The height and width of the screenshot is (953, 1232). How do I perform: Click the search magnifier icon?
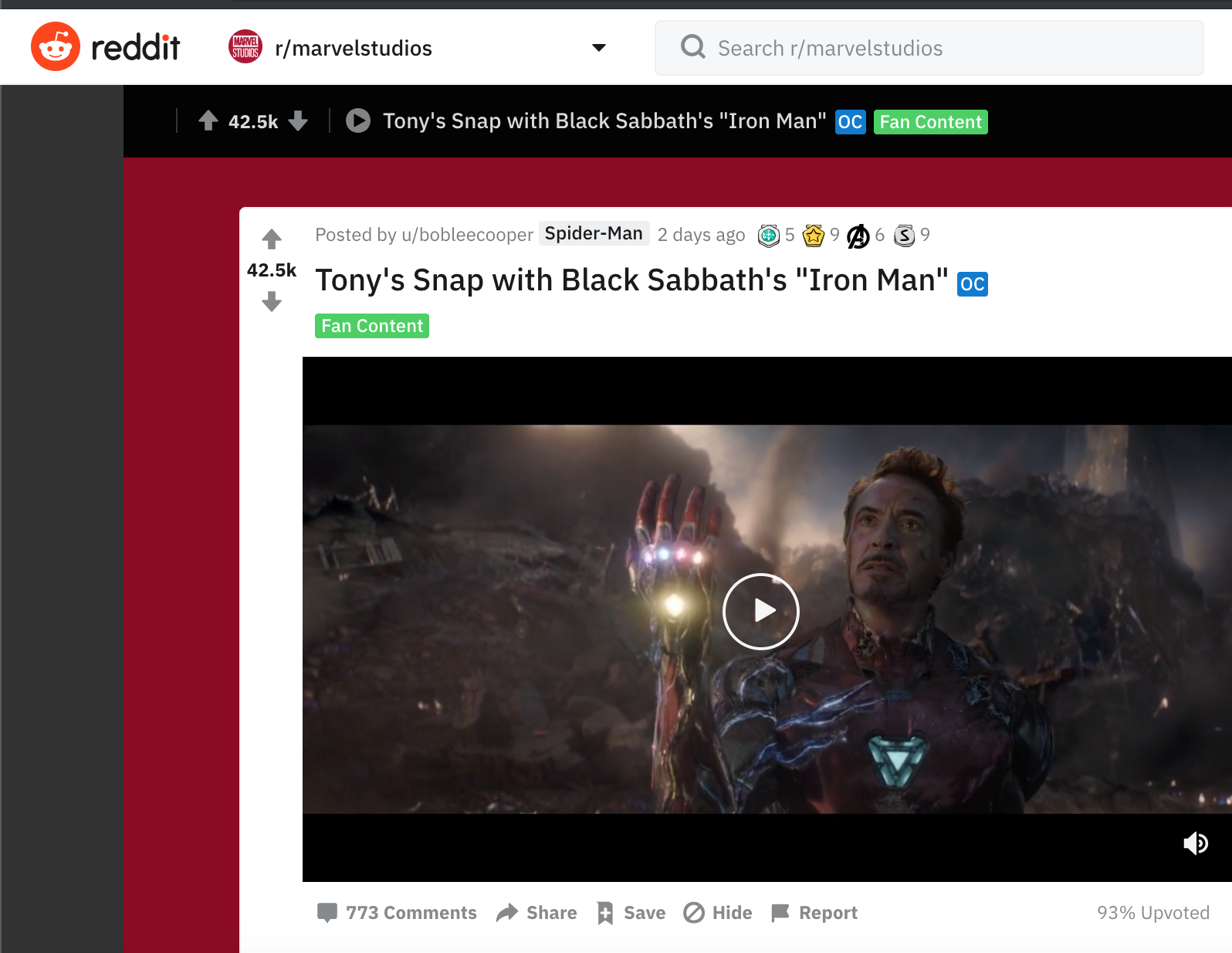click(692, 47)
